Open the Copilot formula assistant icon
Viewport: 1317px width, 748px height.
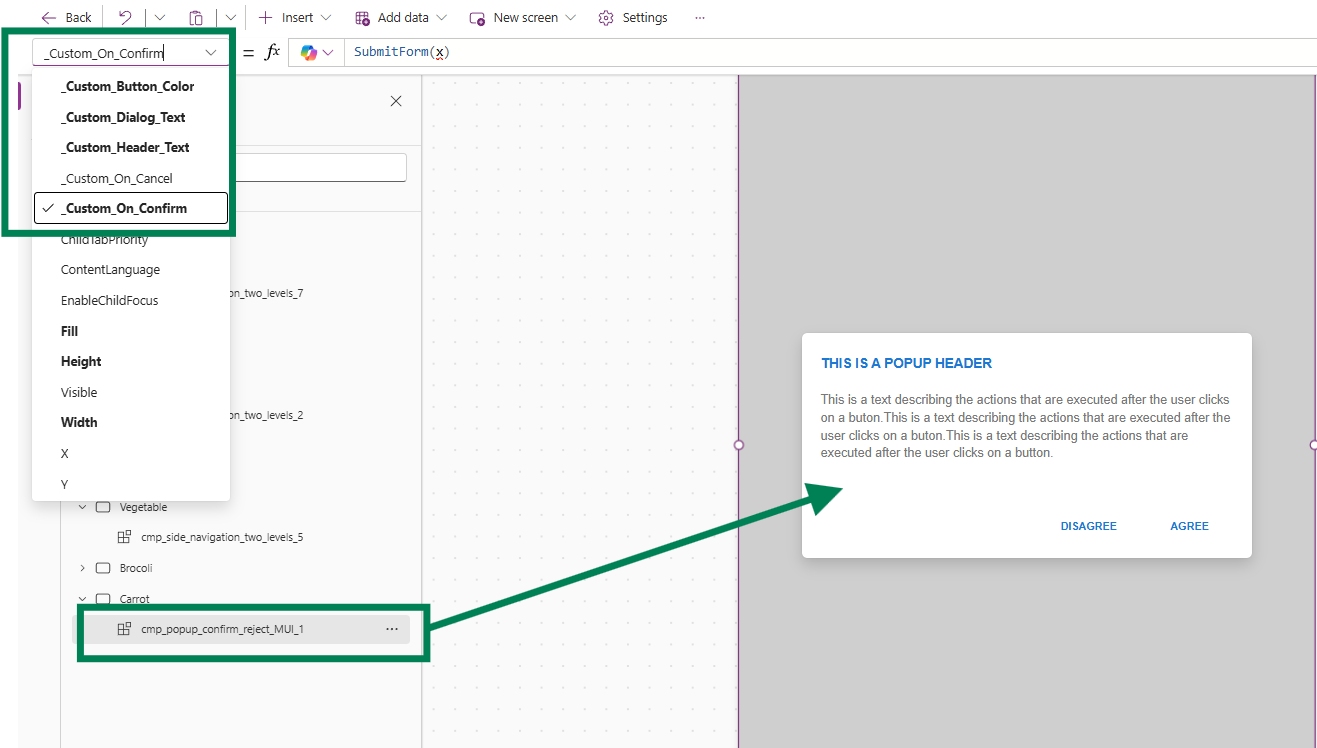point(309,53)
